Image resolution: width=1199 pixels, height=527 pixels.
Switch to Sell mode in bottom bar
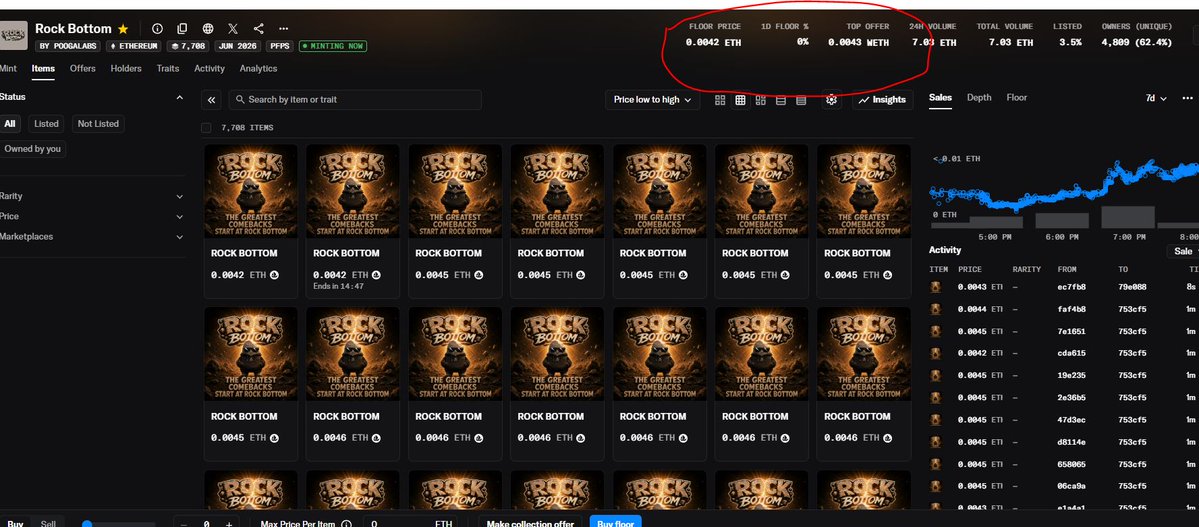(x=48, y=524)
